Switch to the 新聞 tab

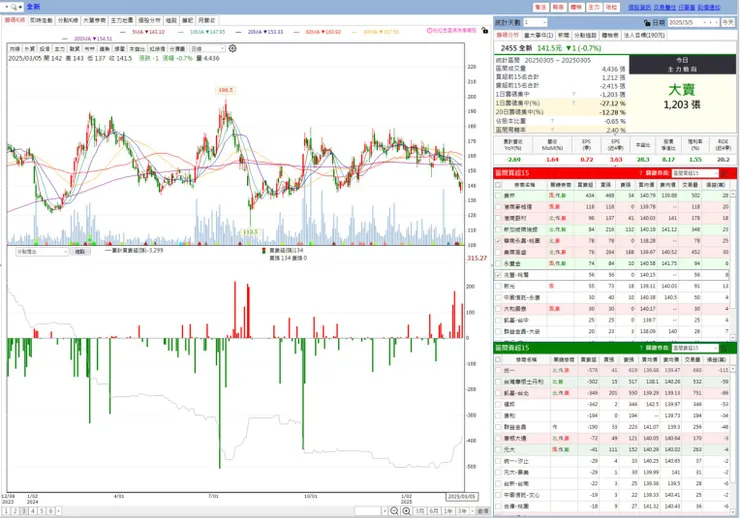(563, 35)
